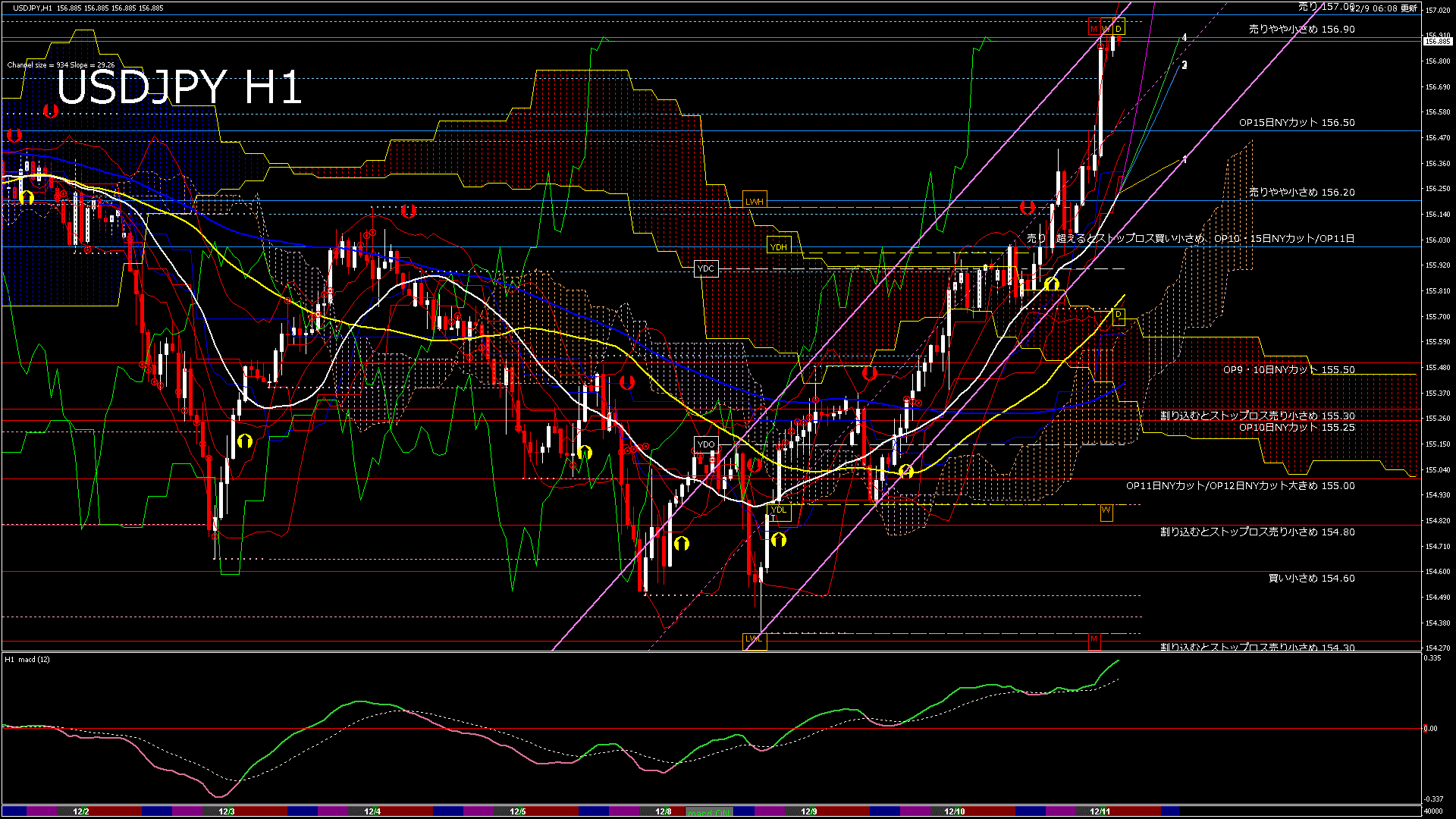Screen dimensions: 1456x819
Task: Click the YDO yesterday-open label box
Action: coord(708,444)
